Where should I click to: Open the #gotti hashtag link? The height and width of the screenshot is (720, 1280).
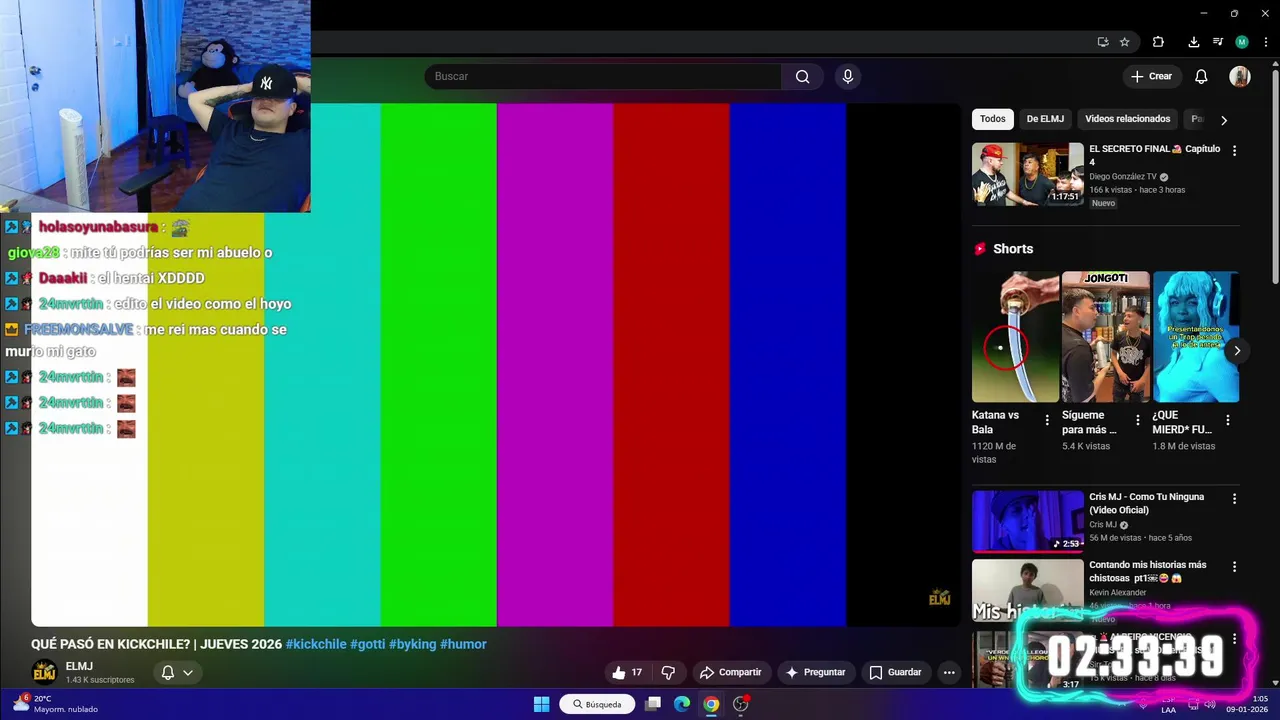tap(367, 644)
